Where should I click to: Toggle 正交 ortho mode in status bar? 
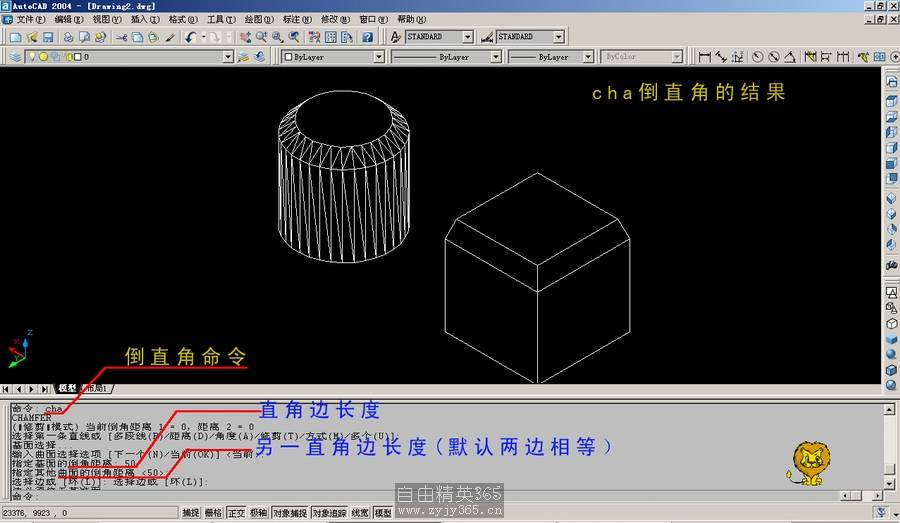coord(236,513)
